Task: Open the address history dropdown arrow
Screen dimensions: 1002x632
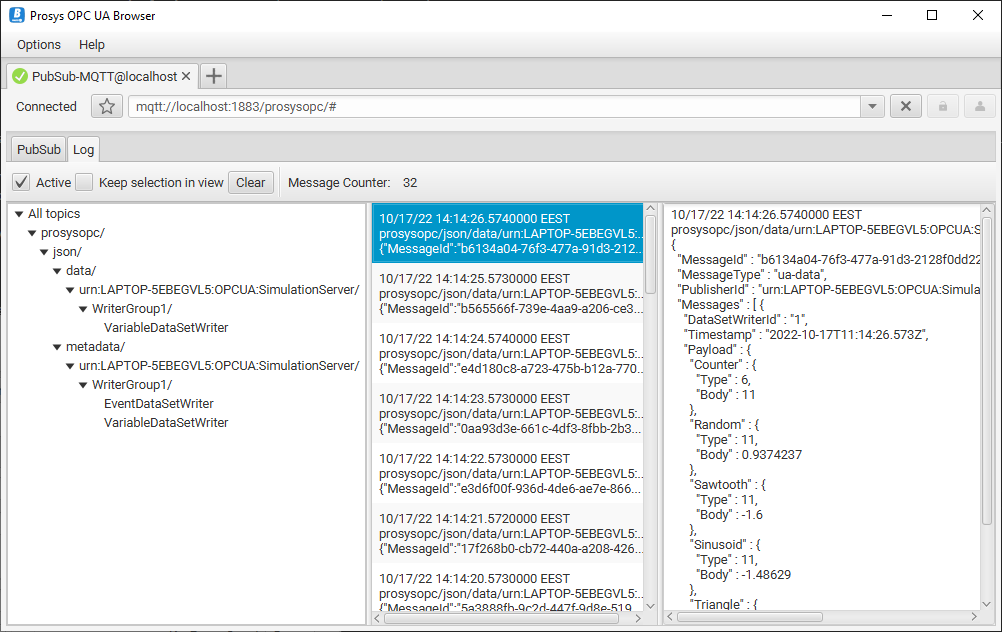Action: (872, 106)
